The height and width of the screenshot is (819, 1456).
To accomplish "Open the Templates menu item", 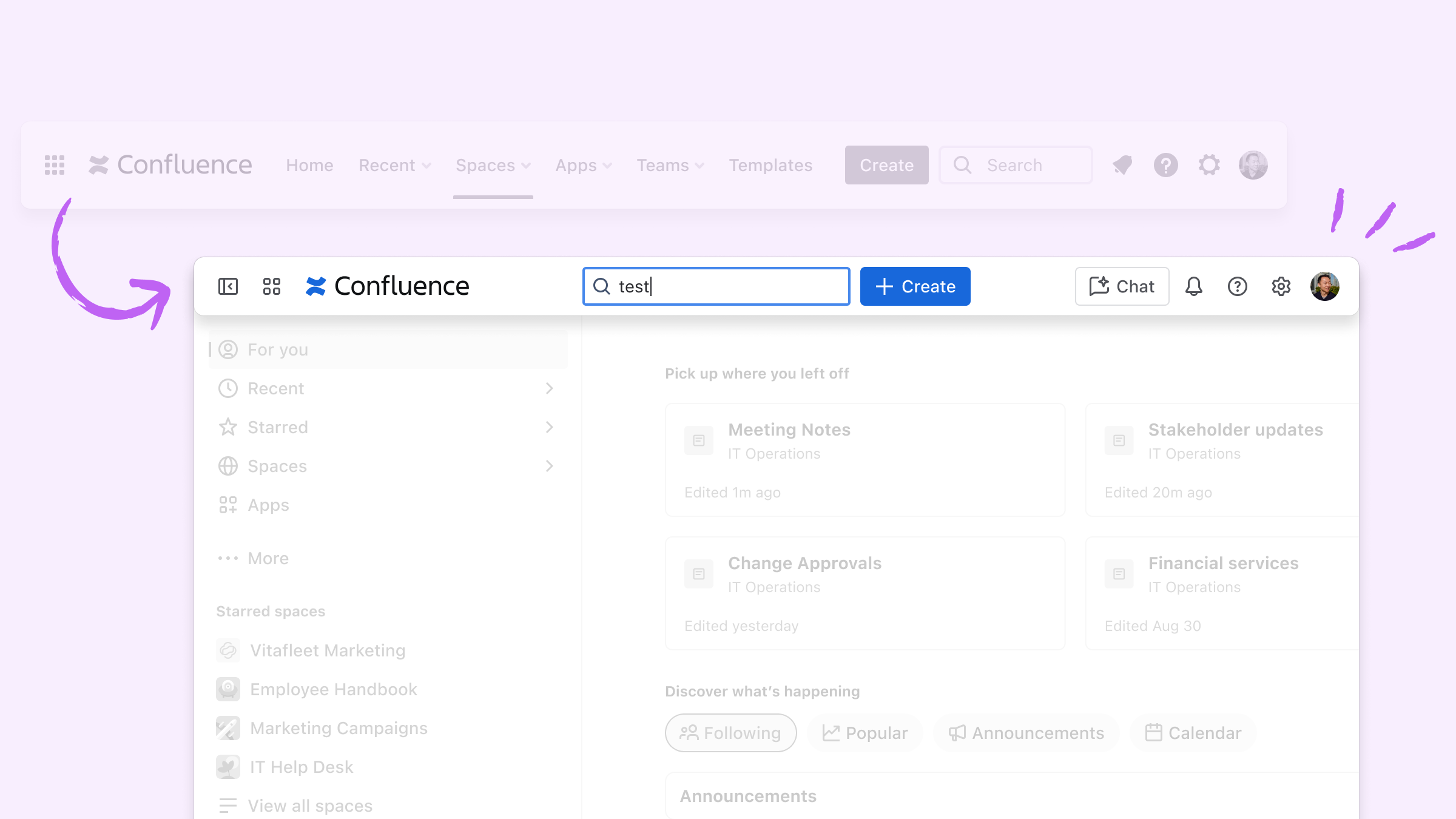I will click(x=770, y=164).
